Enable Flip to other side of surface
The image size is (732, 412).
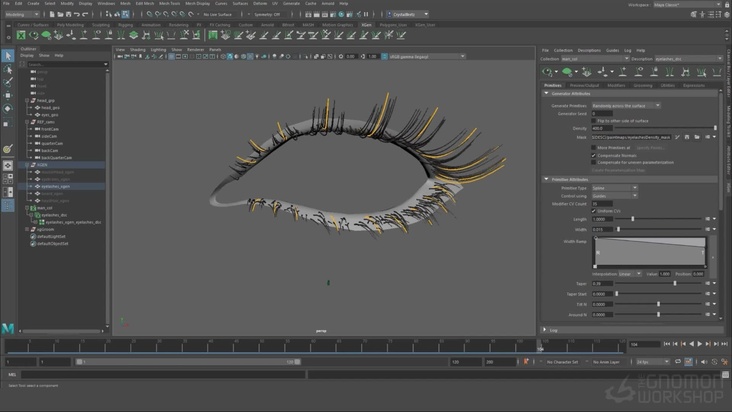[594, 121]
